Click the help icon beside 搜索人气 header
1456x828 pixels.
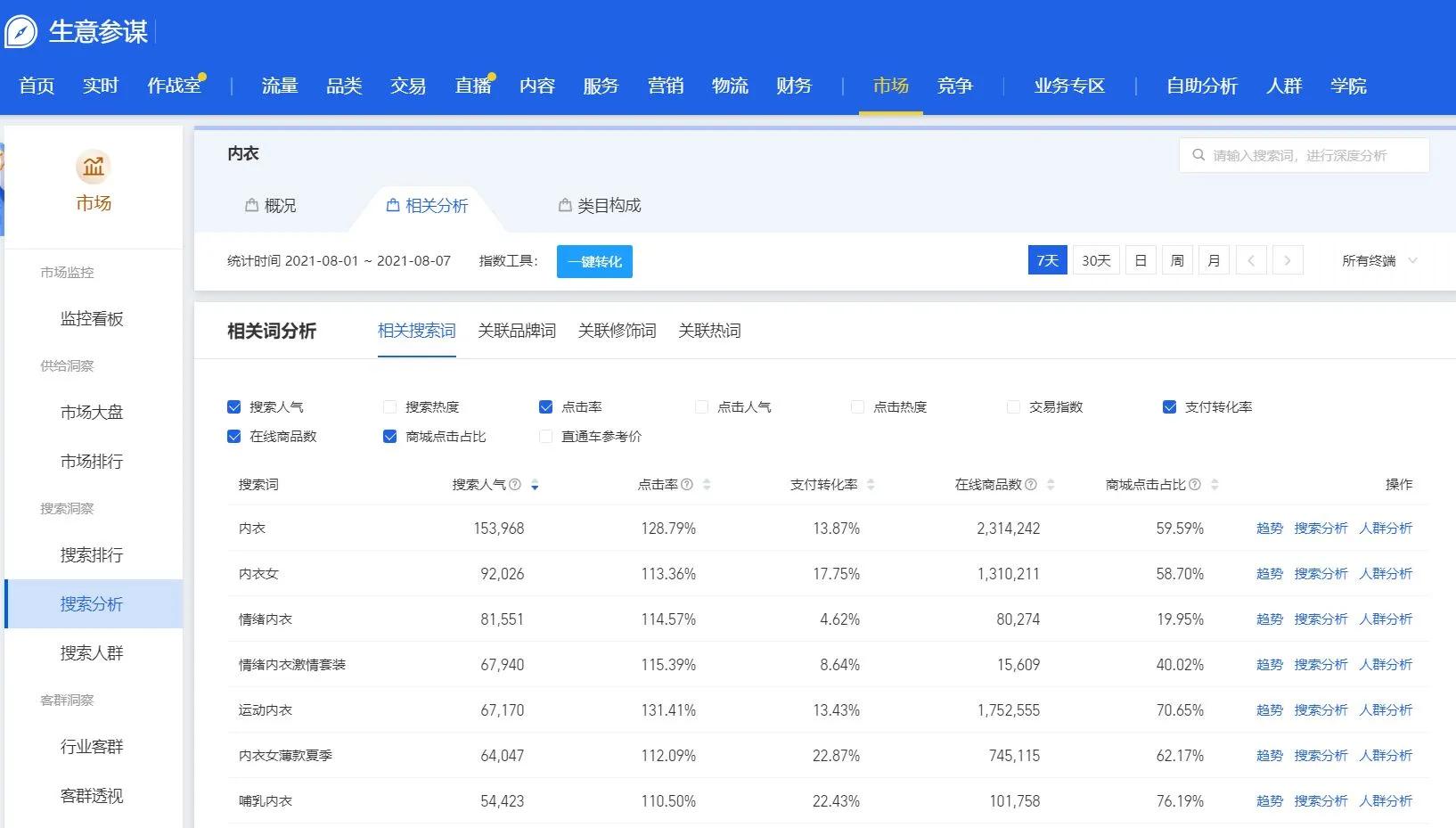(515, 485)
